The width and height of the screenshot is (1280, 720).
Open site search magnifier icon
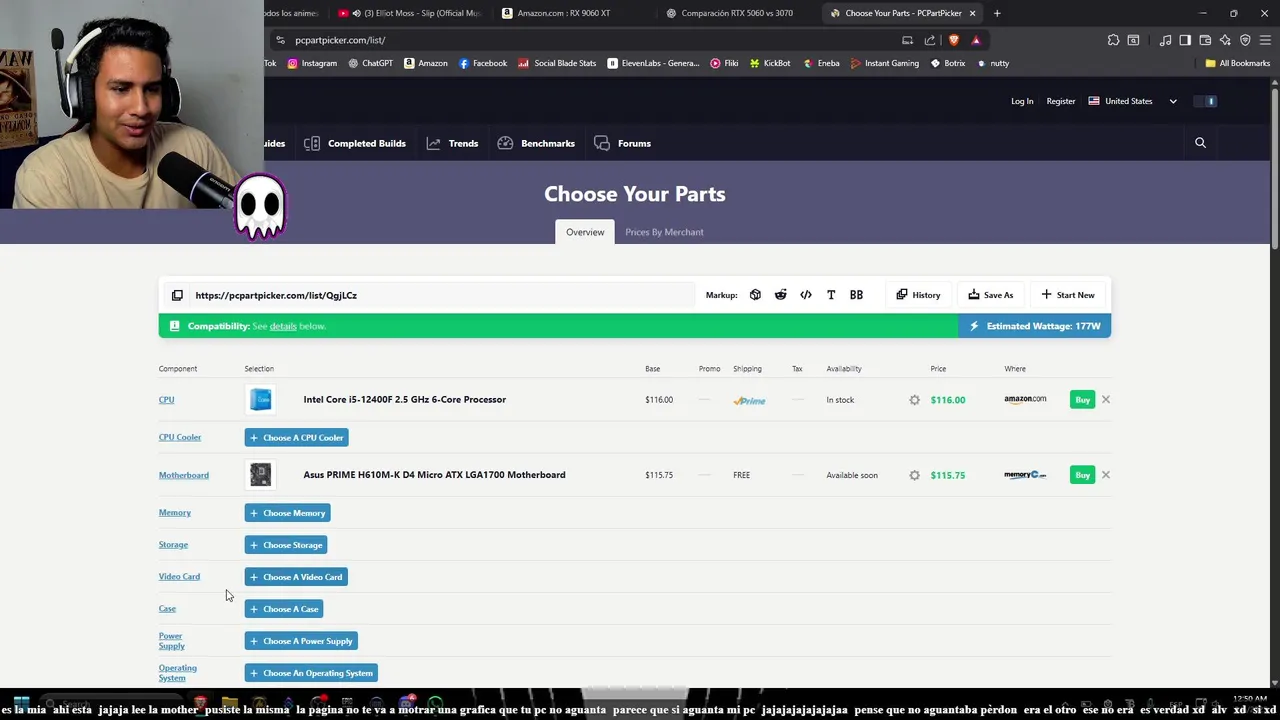[1200, 143]
